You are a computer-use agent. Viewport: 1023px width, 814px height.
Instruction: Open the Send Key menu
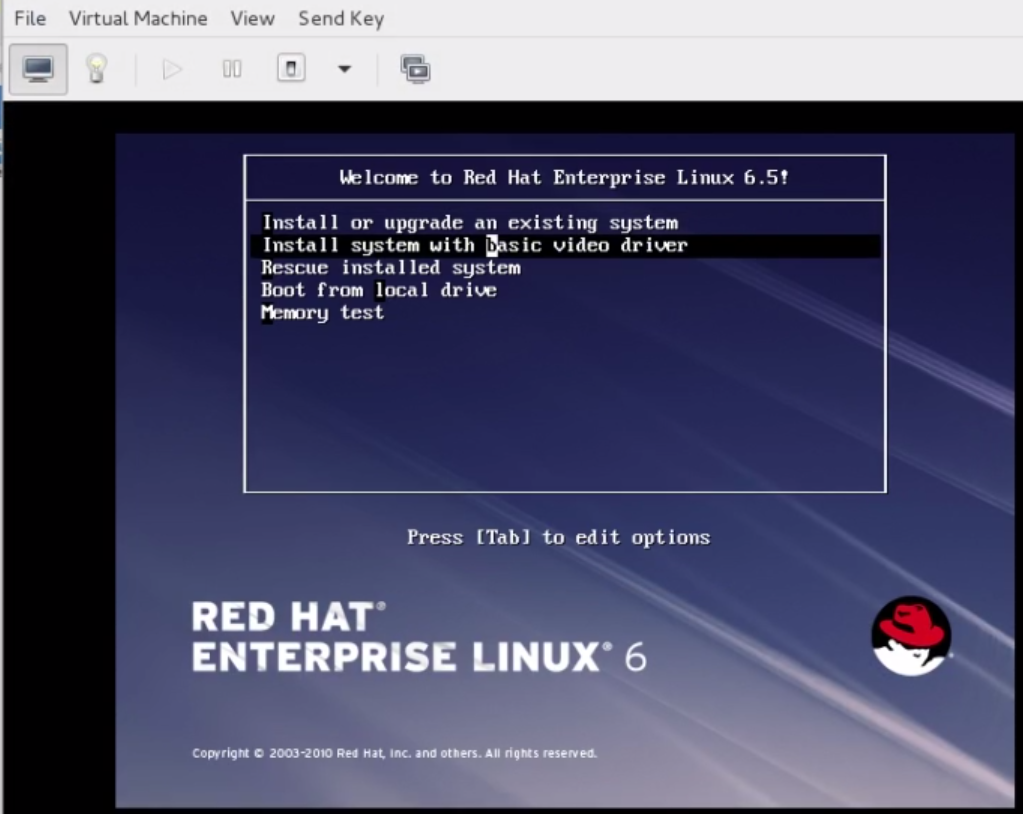[x=341, y=18]
